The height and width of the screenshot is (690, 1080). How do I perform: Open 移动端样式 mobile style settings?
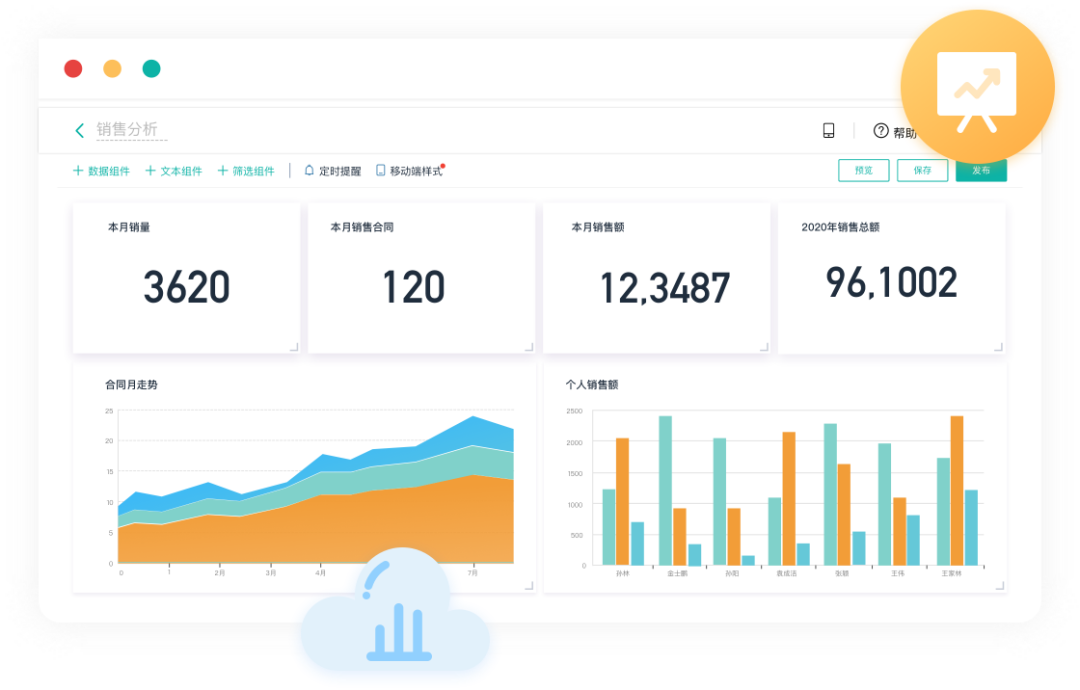click(x=409, y=171)
